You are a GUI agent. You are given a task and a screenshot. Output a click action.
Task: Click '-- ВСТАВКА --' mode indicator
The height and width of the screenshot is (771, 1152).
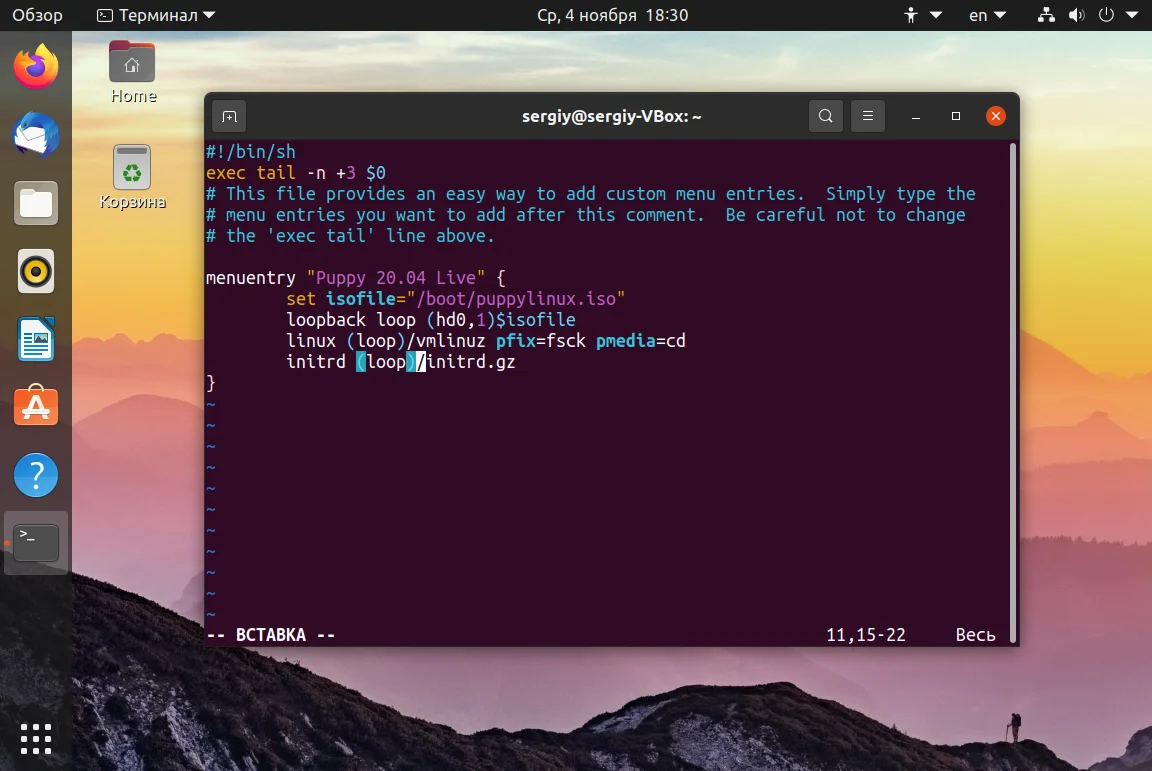point(270,635)
